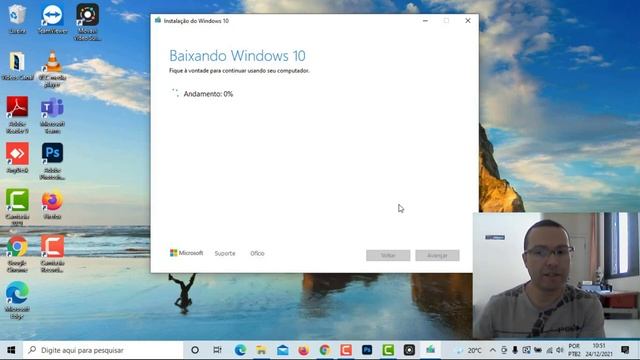Viewport: 640px width, 360px height.
Task: Click the setup icon in window title bar
Action: coord(158,20)
